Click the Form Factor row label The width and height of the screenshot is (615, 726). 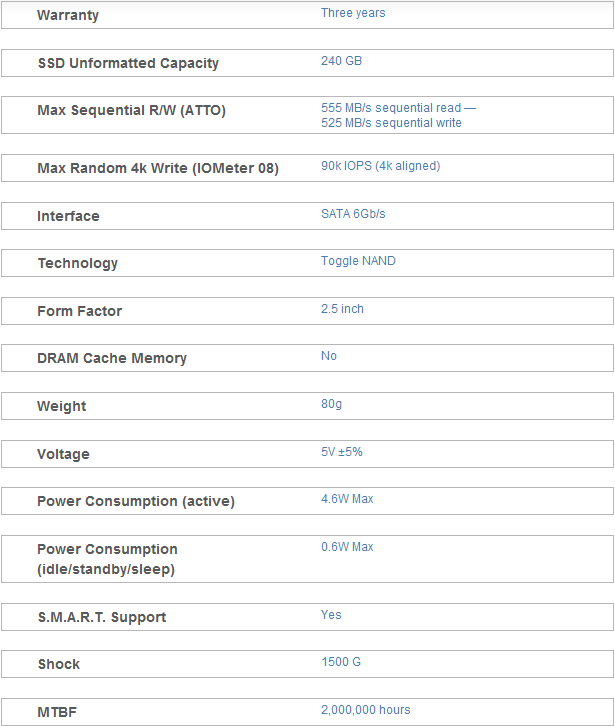tap(80, 311)
